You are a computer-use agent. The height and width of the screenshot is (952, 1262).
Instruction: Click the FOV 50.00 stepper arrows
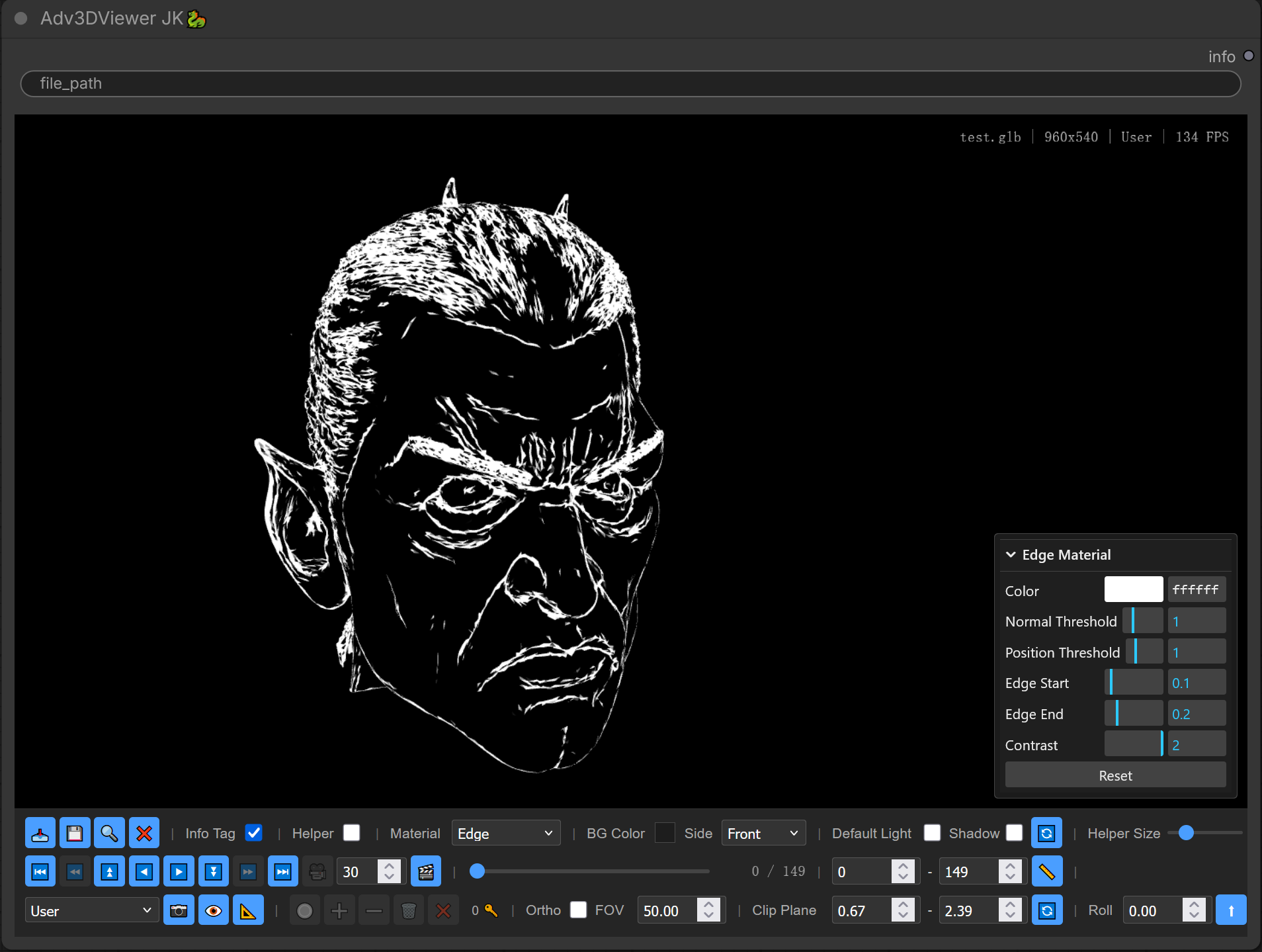(x=708, y=911)
